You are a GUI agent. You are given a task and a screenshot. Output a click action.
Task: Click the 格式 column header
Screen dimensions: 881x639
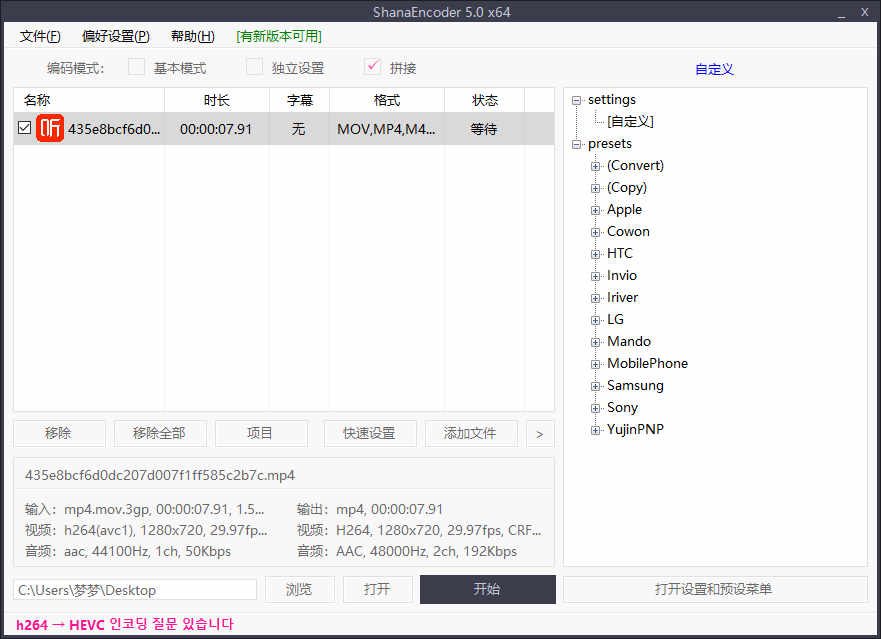tap(387, 100)
